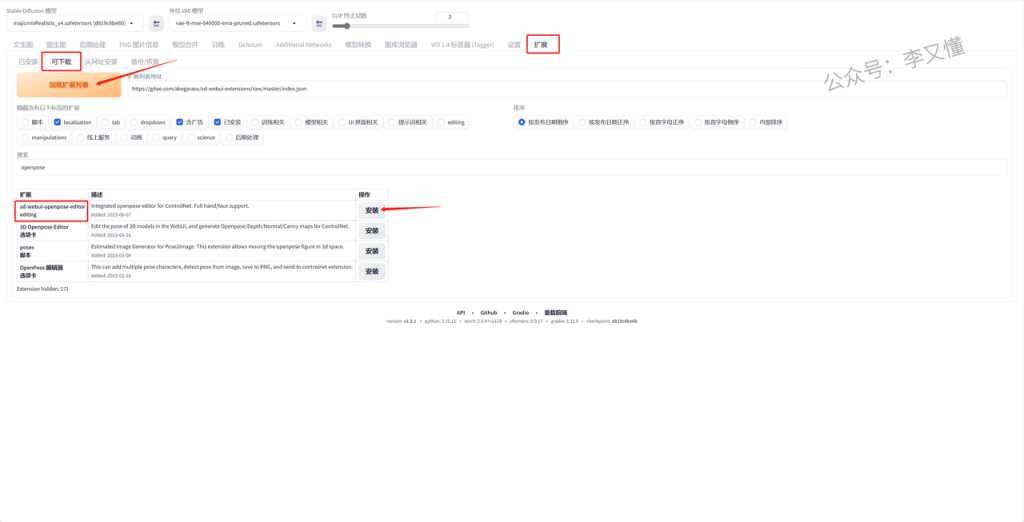Open the 已安装 sub-tab
Screen dimensions: 1024x522
click(x=28, y=62)
